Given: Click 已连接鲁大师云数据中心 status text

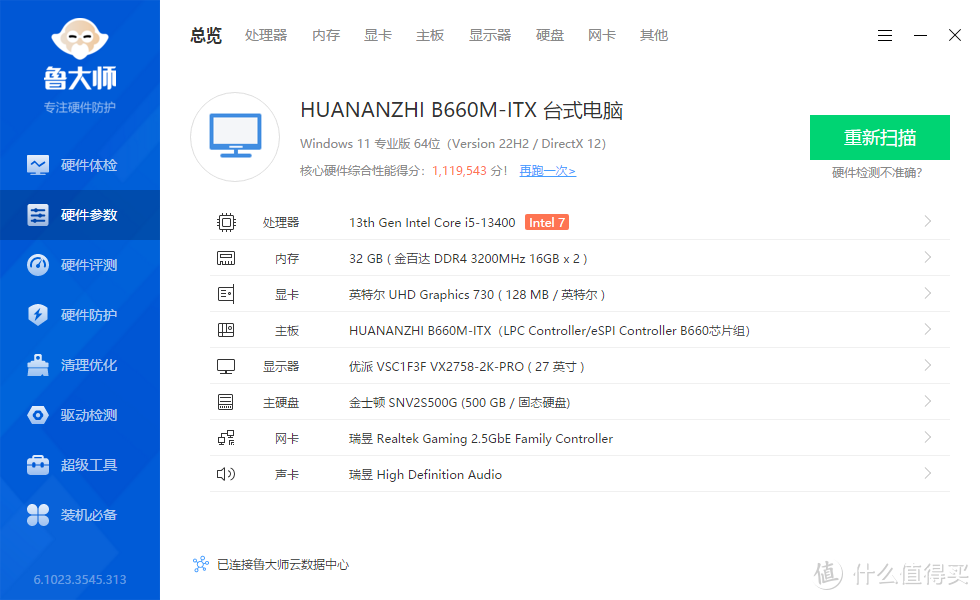Looking at the screenshot, I should (283, 564).
